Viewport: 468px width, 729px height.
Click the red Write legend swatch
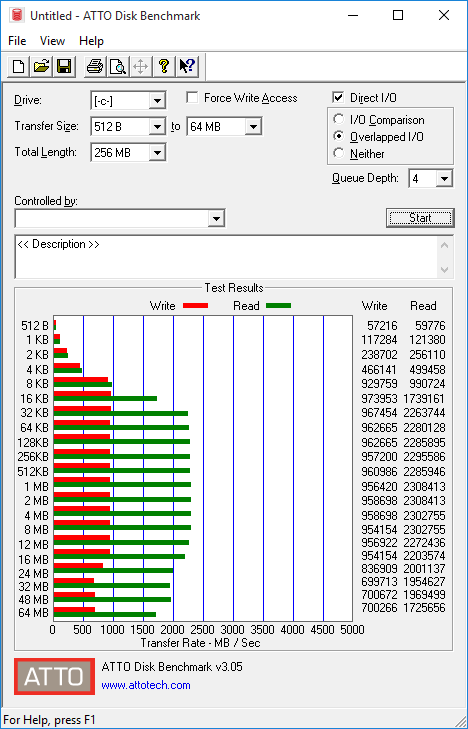(195, 306)
